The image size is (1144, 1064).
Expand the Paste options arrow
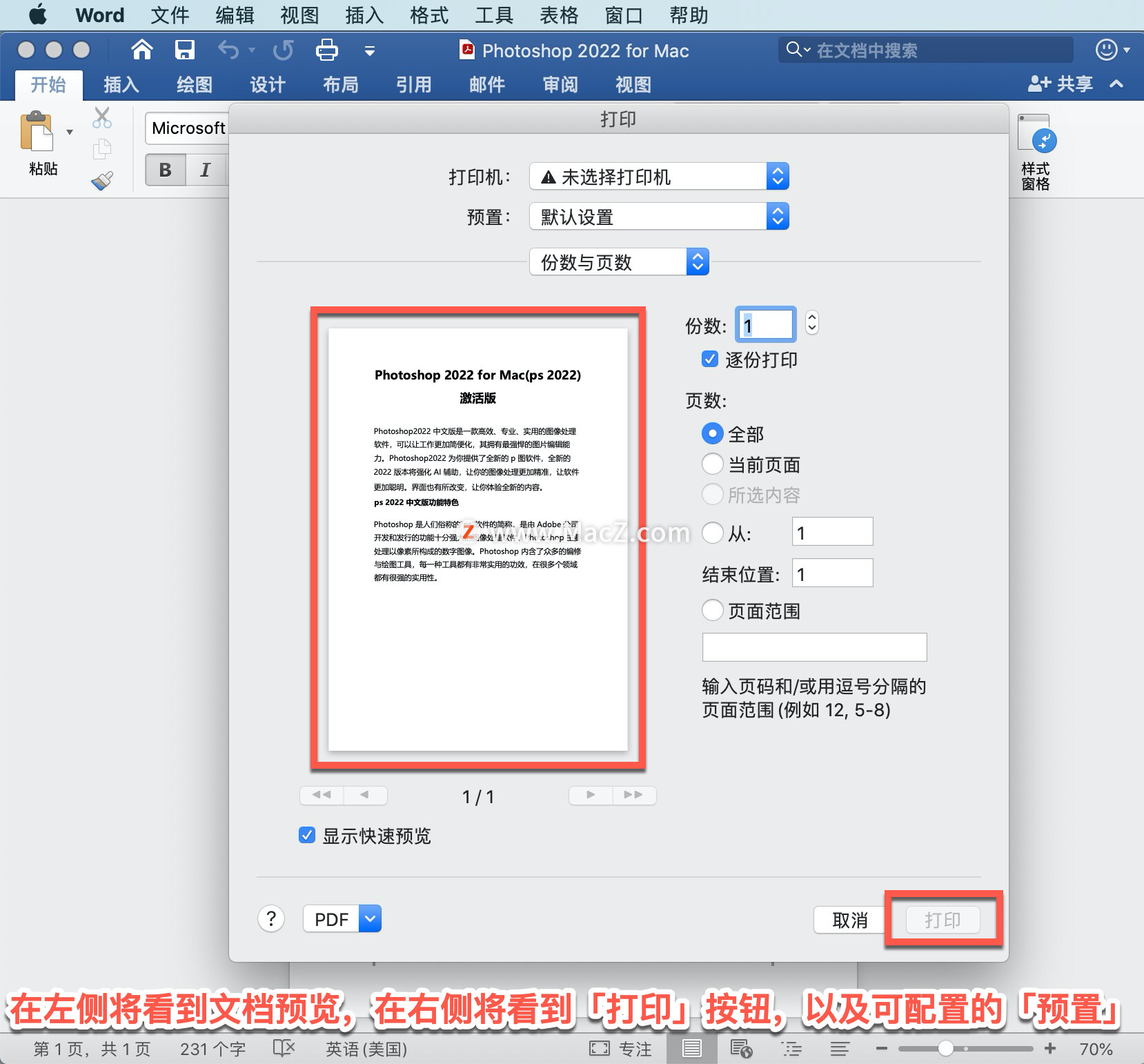point(70,132)
